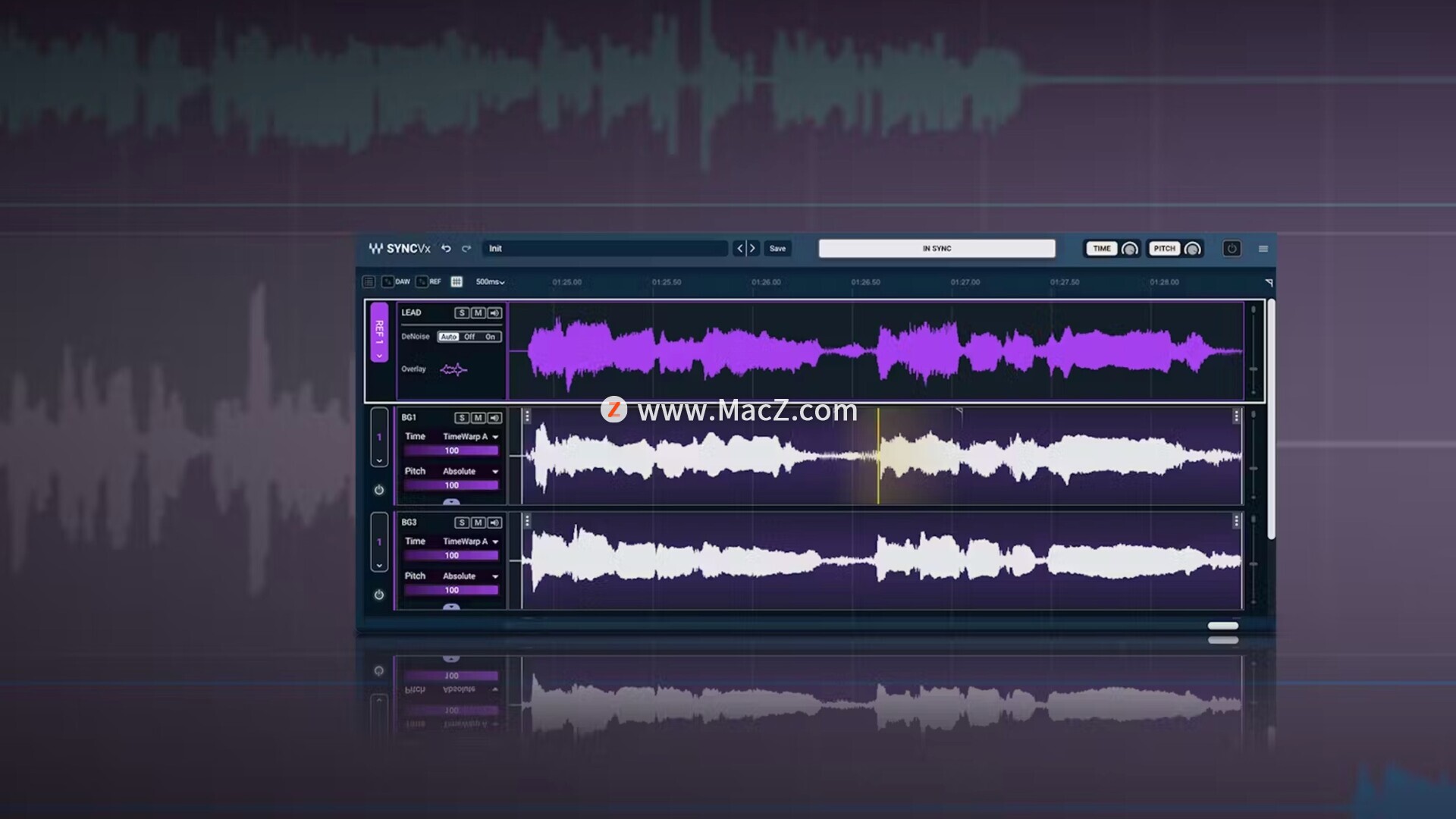Set DeNoise to Off
The height and width of the screenshot is (819, 1456).
coord(469,337)
